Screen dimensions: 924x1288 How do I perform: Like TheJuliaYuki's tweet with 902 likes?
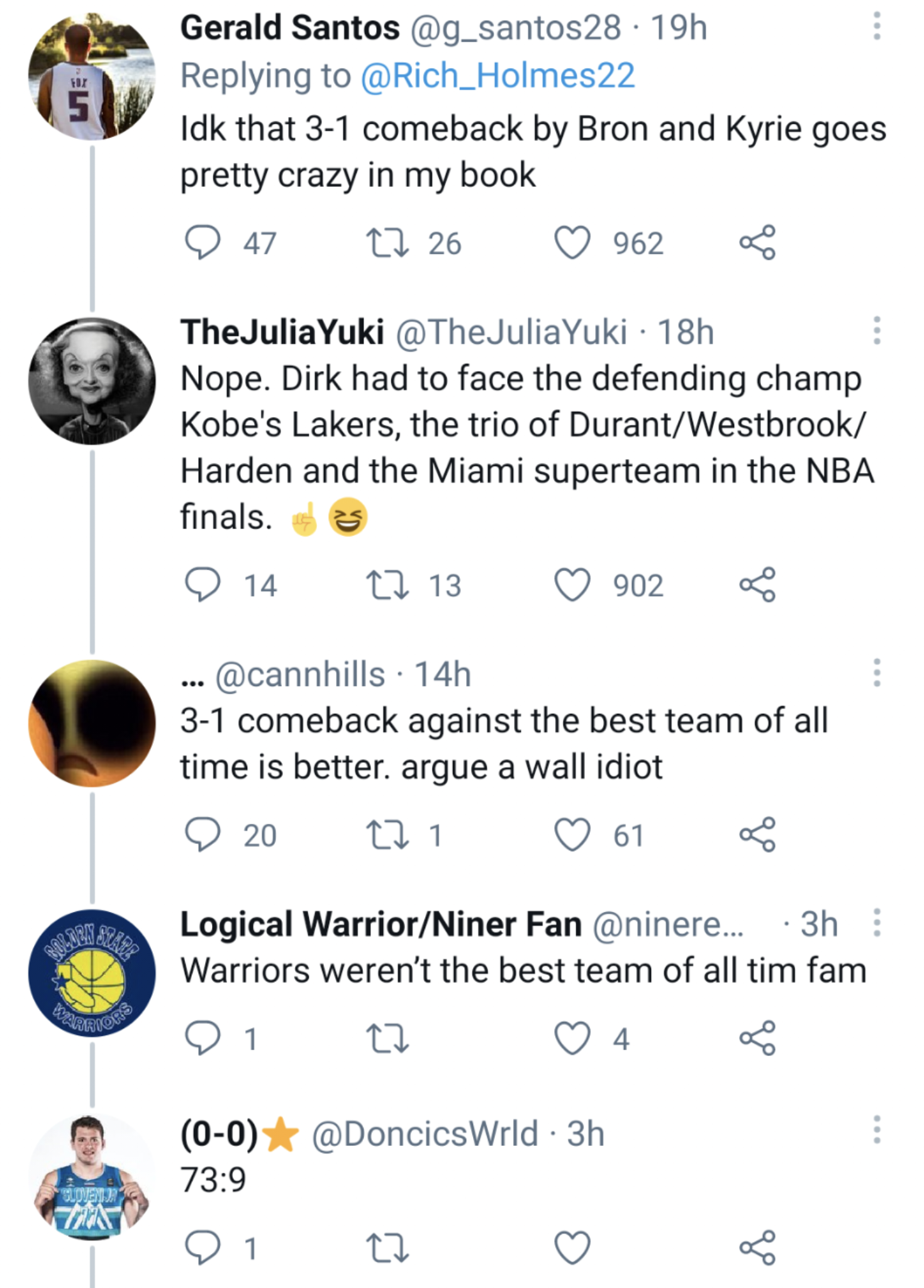[x=572, y=585]
